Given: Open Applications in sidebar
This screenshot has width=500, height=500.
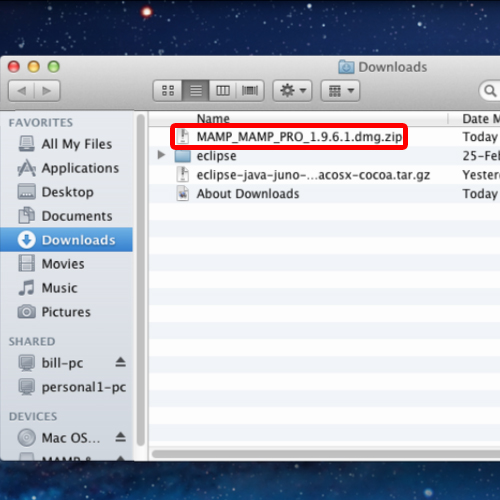Looking at the screenshot, I should pos(67,168).
